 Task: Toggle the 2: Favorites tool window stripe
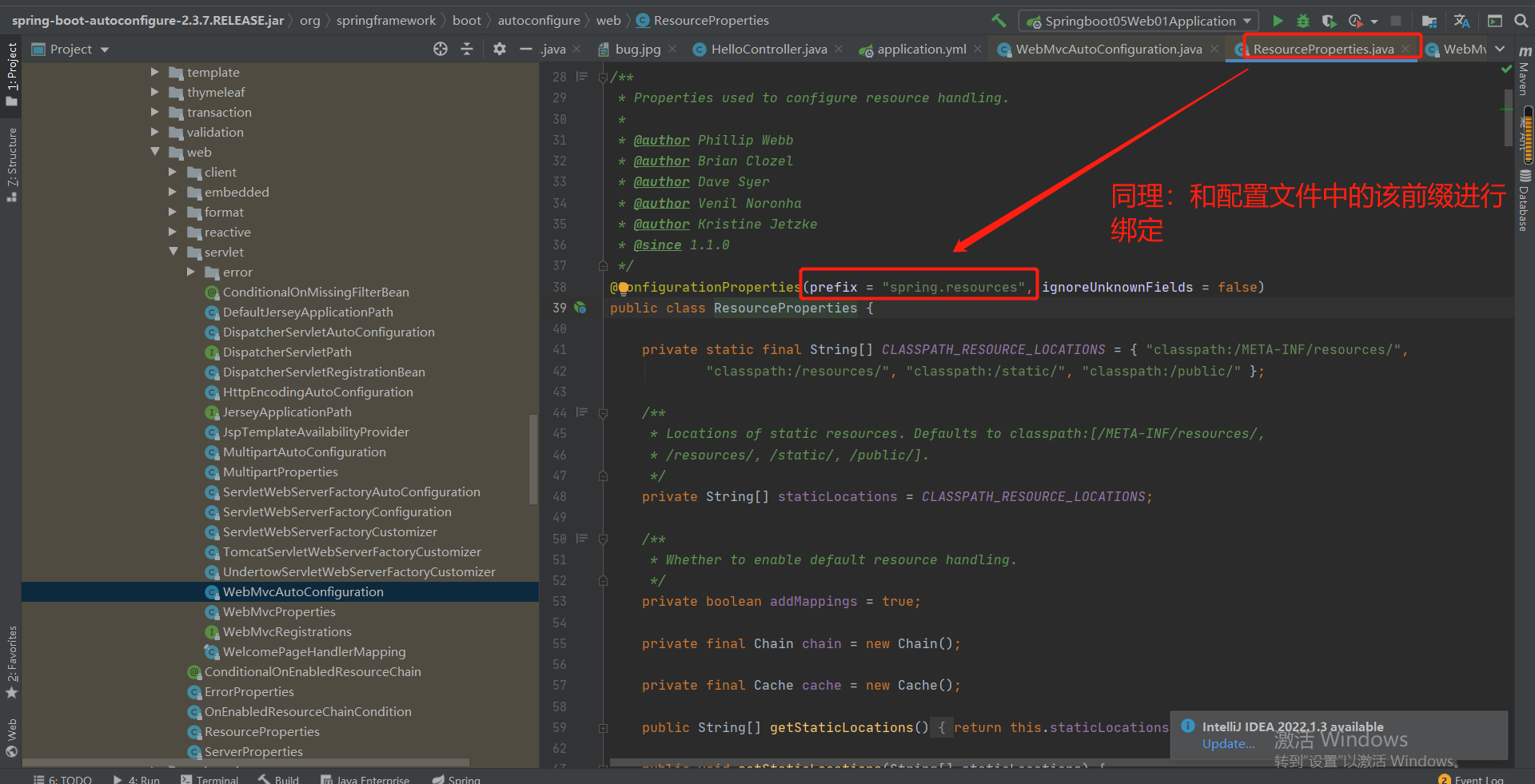coord(11,662)
